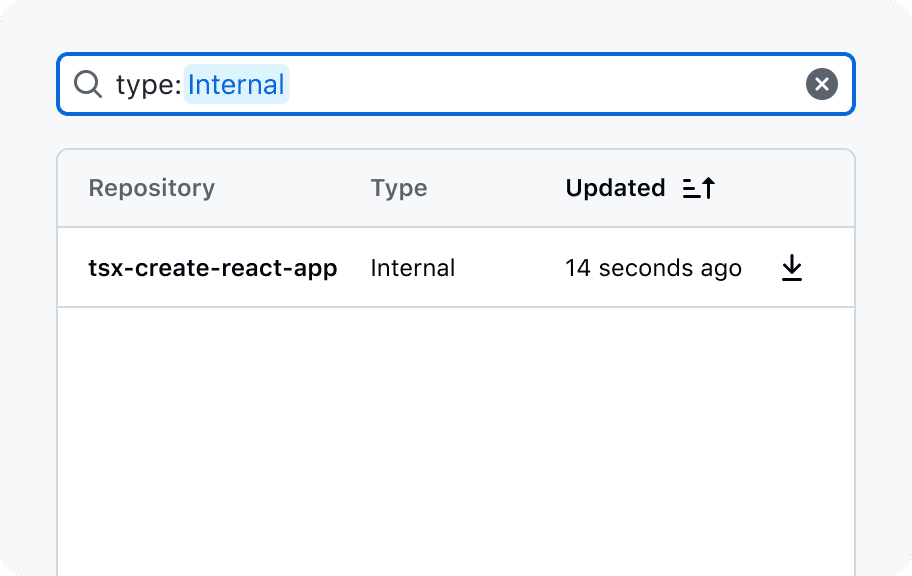This screenshot has height=576, width=912.
Task: Download the tsx-create-react-app repository
Action: (x=792, y=268)
